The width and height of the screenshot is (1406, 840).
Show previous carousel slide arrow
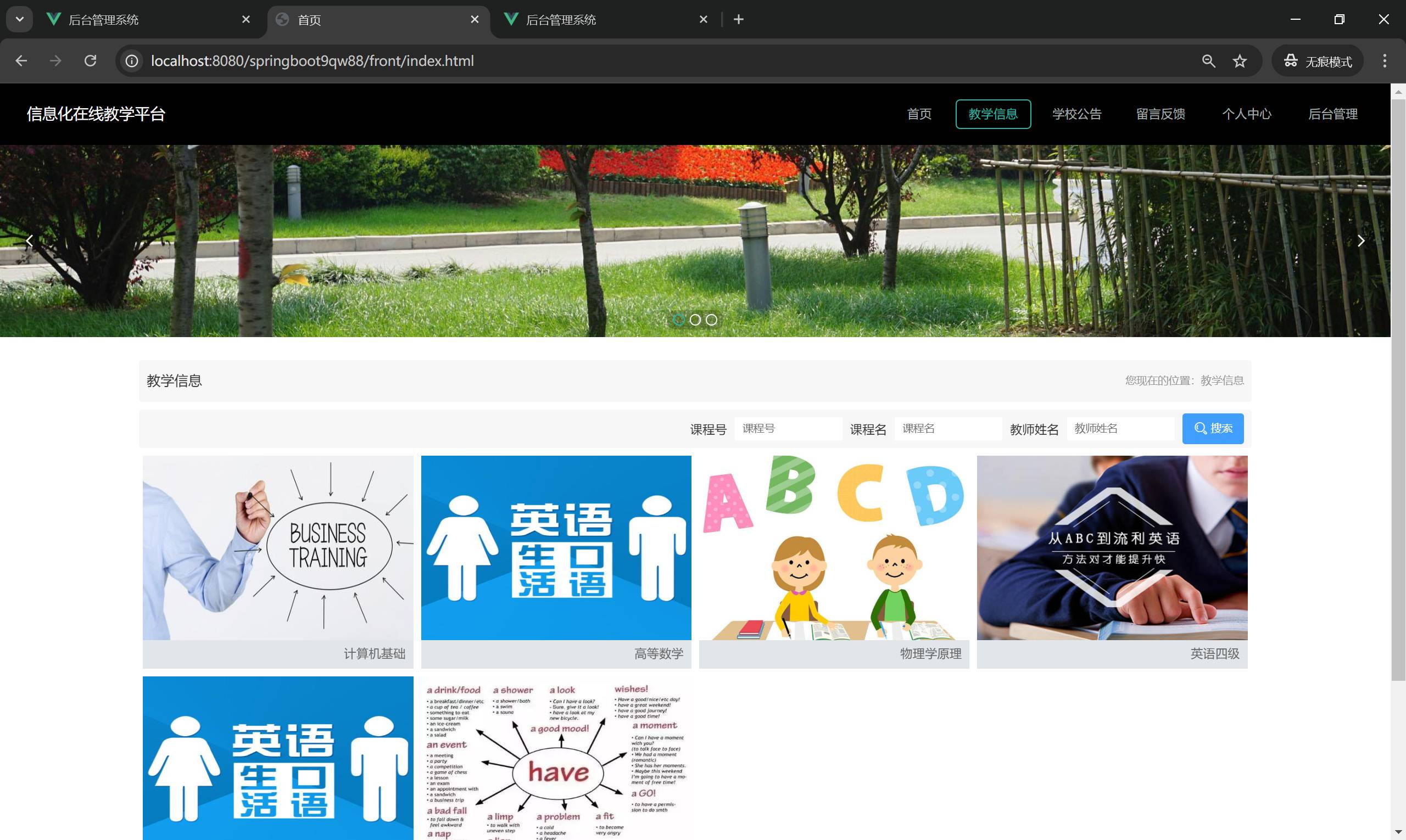pos(30,240)
